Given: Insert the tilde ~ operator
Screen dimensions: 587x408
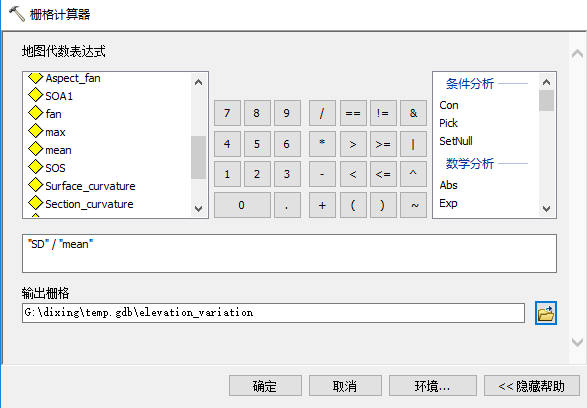Looking at the screenshot, I should (x=413, y=205).
